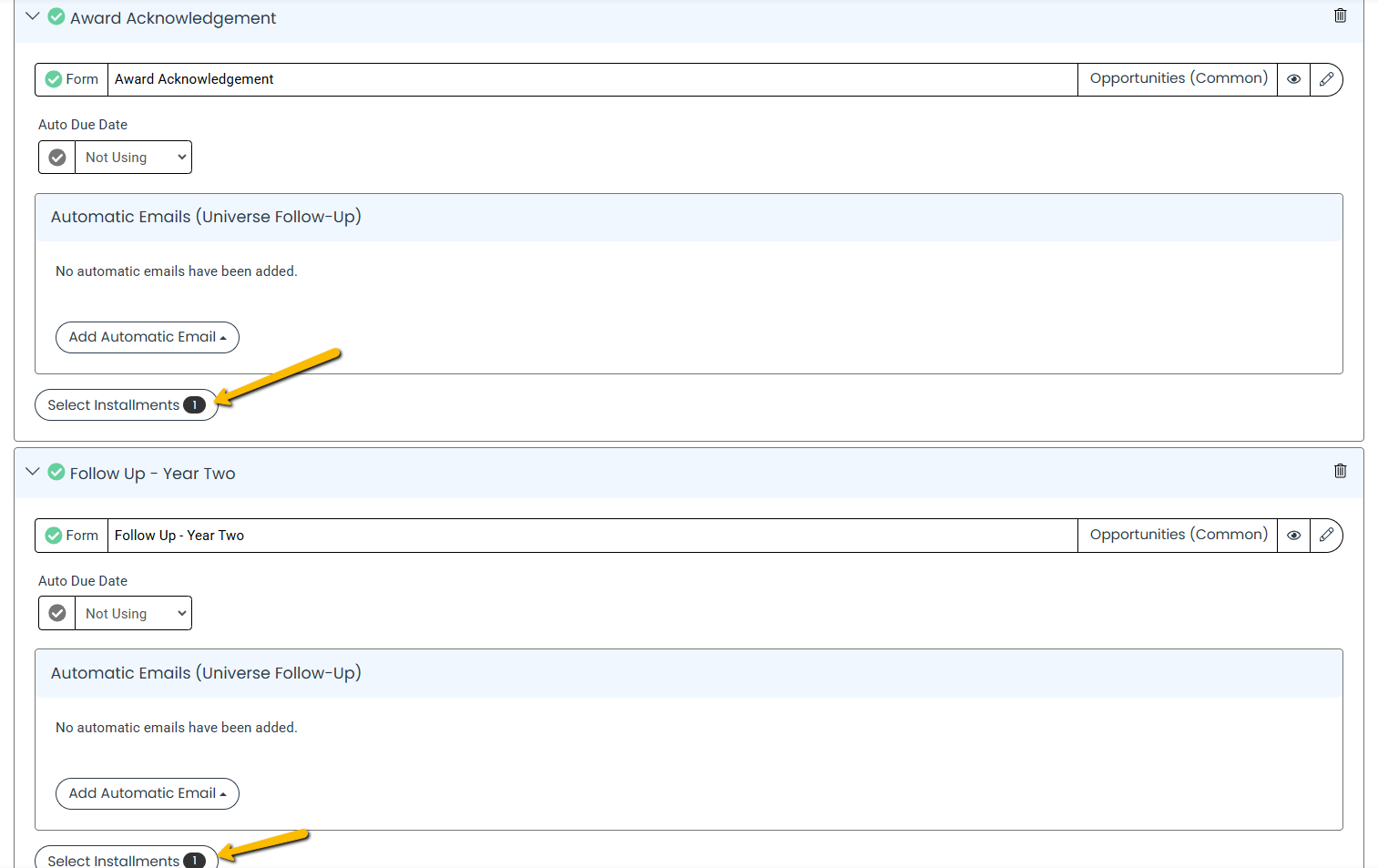Open Not Using dropdown under Follow Up - Year Two
1378x868 pixels.
134,614
